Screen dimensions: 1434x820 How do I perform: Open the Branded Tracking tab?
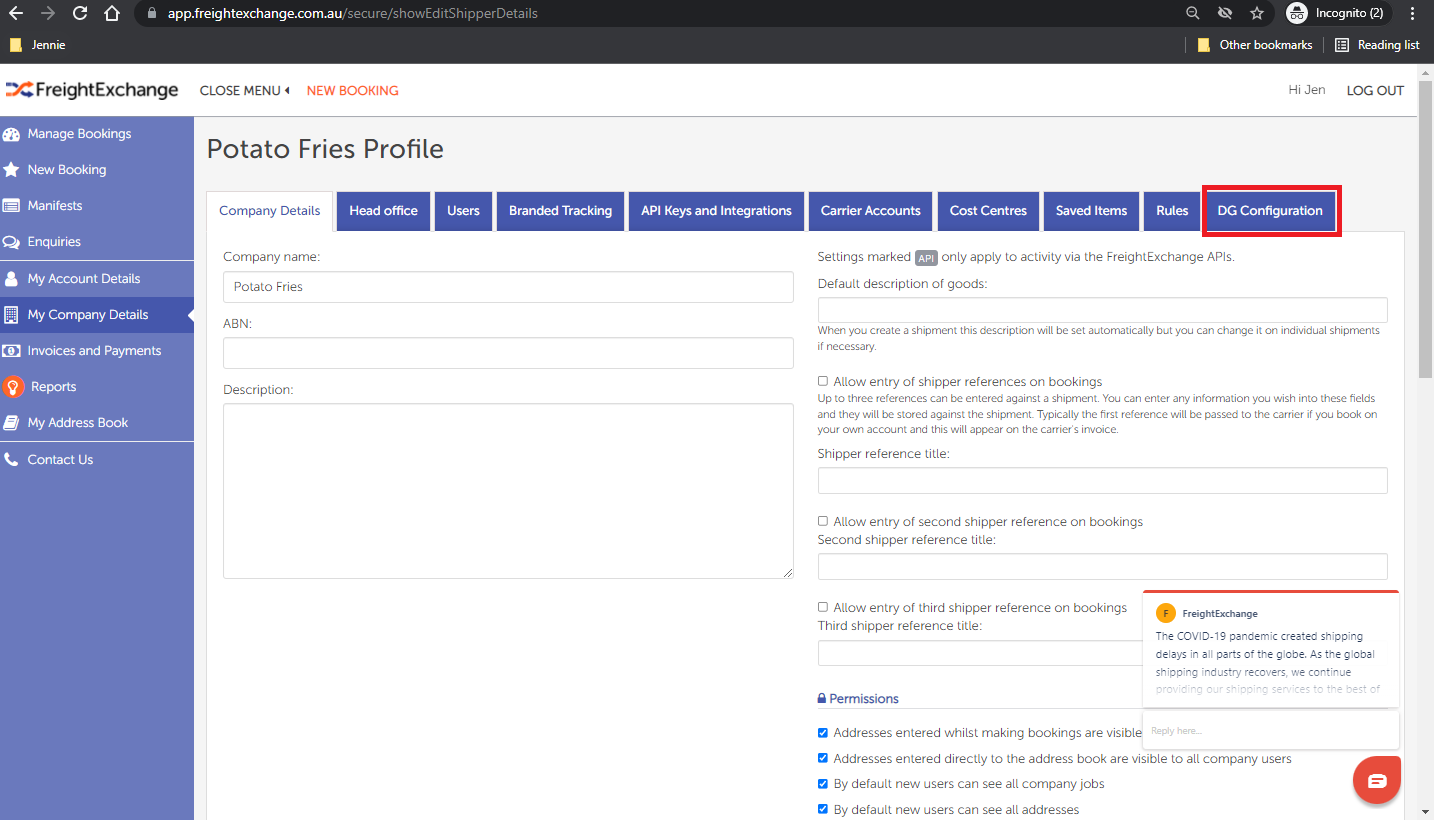tap(560, 211)
